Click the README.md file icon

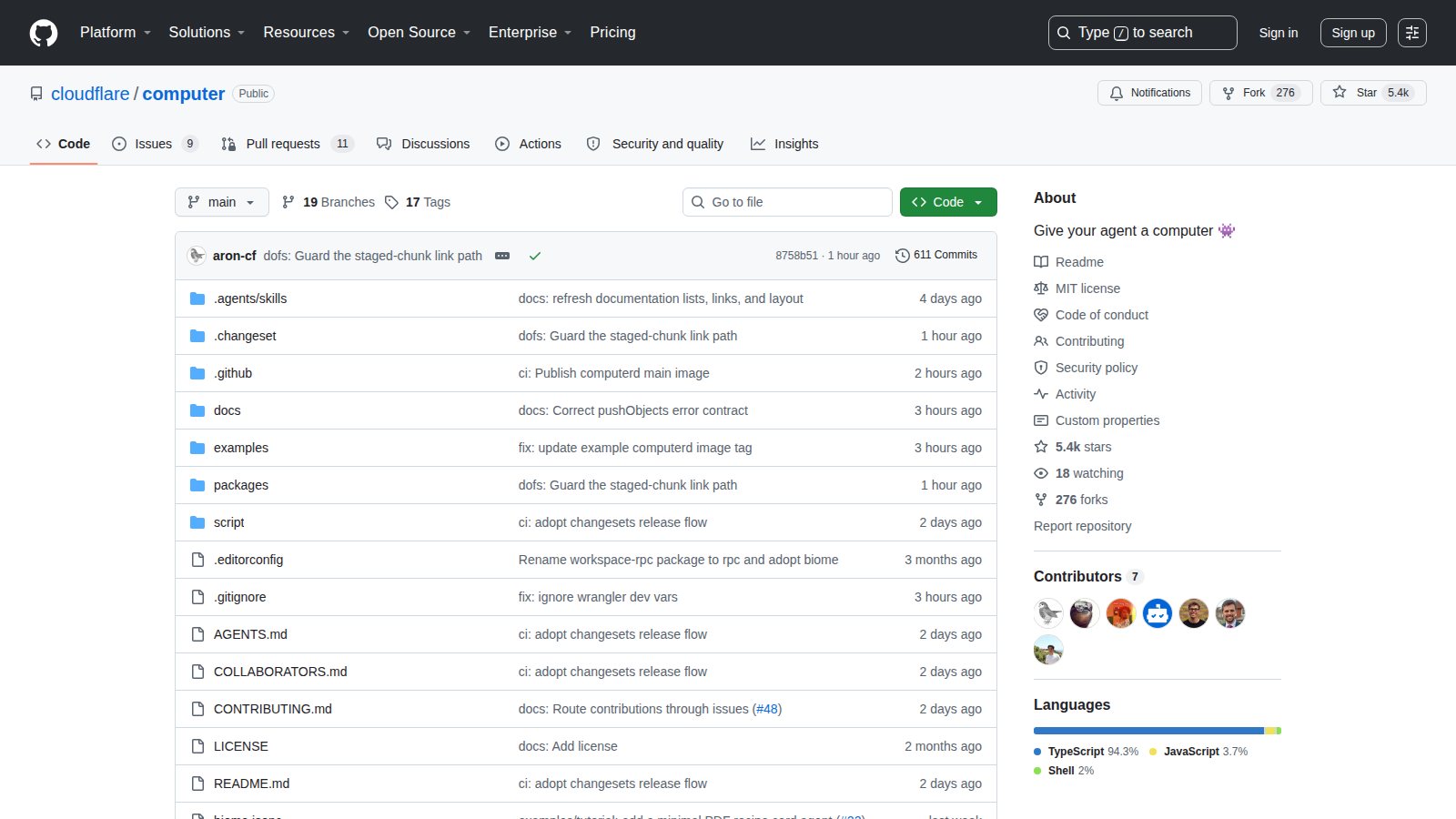(197, 784)
